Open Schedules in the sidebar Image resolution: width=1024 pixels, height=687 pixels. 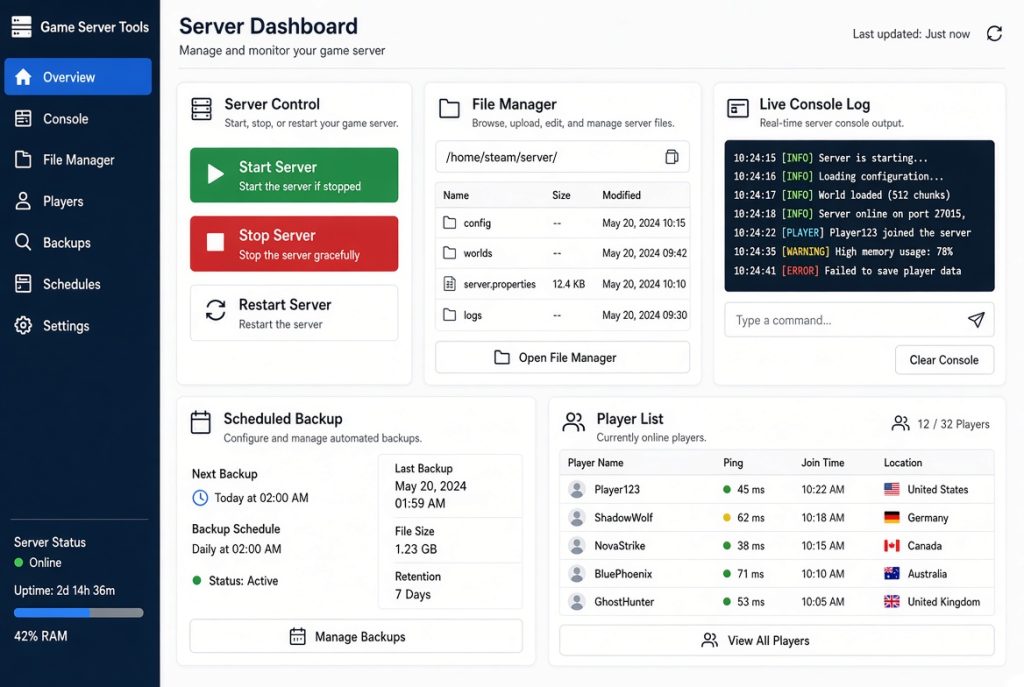[78, 284]
